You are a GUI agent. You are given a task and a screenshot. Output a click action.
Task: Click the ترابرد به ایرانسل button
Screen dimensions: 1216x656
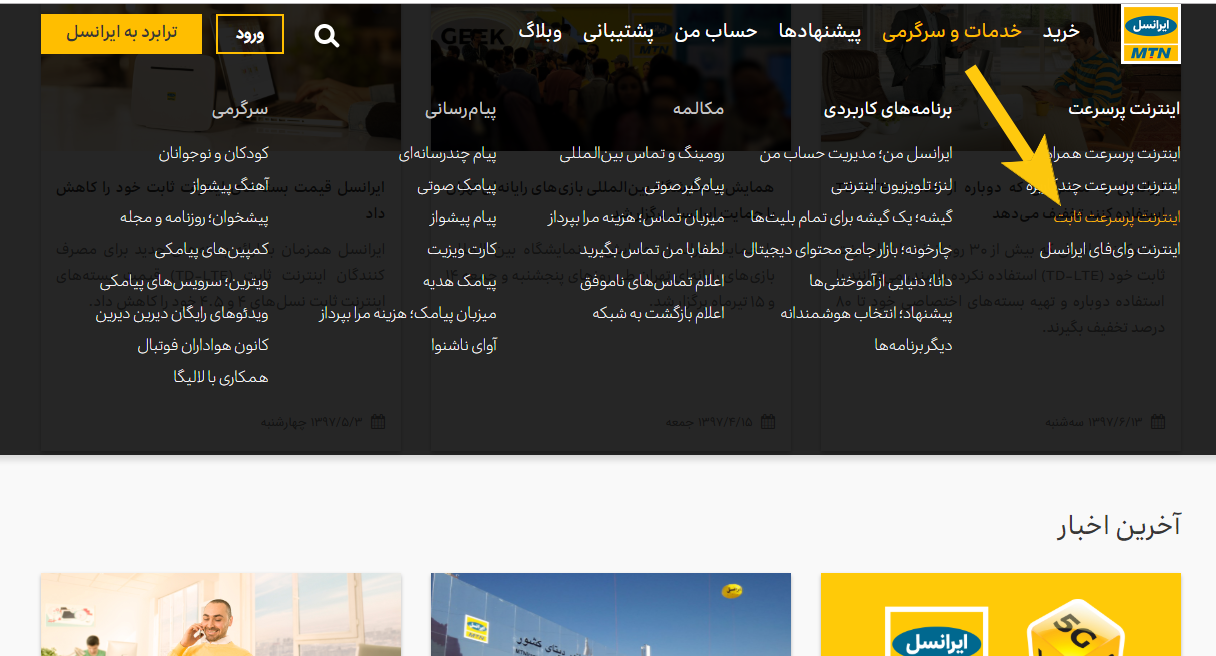tap(121, 33)
